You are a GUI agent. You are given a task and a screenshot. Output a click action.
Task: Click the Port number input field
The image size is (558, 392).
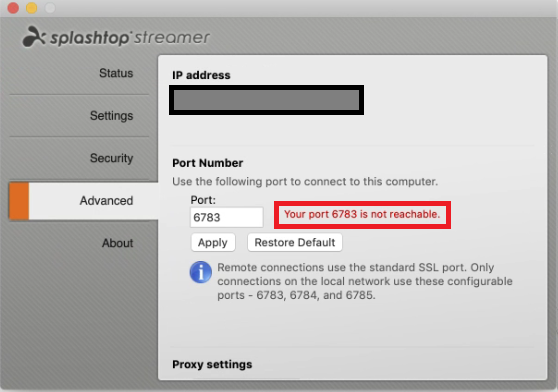point(227,217)
